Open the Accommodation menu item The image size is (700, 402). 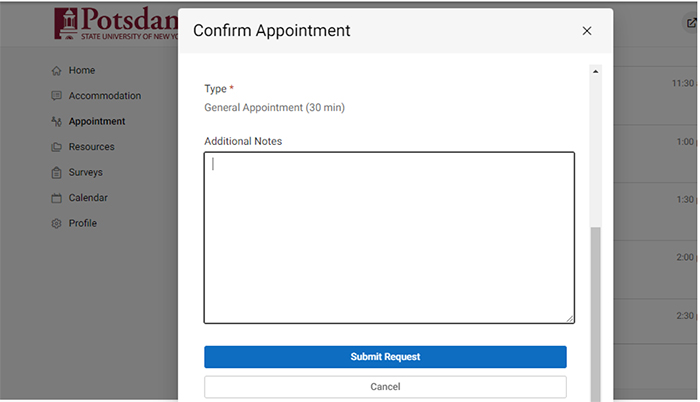coord(104,96)
